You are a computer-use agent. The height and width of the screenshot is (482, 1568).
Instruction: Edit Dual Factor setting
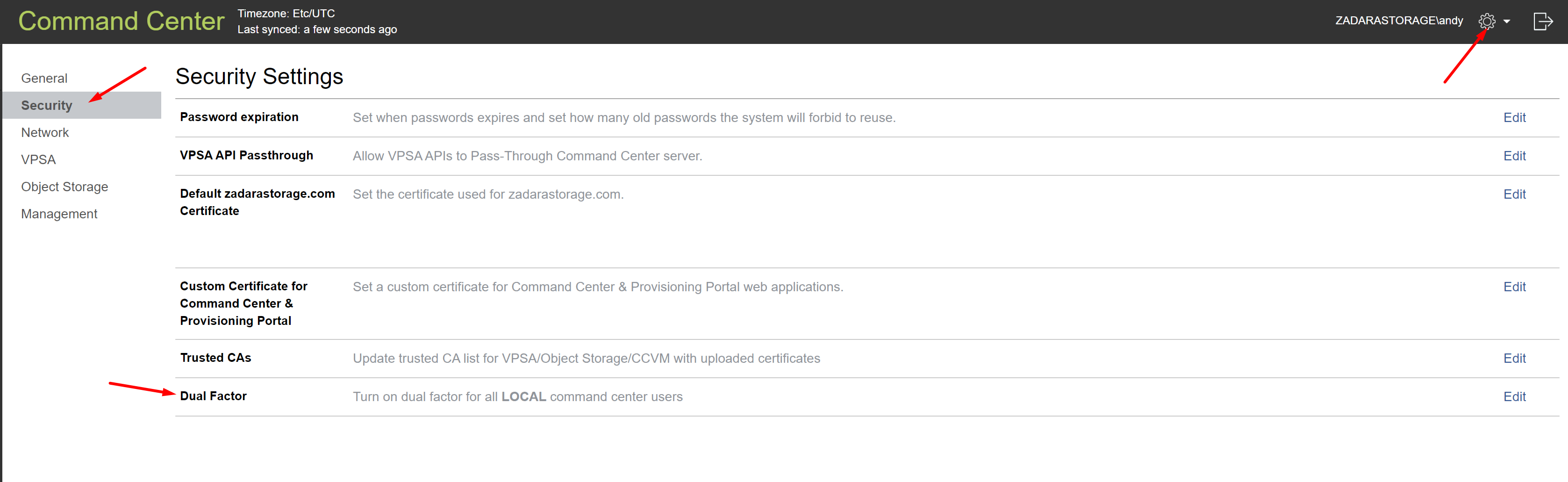click(1514, 397)
